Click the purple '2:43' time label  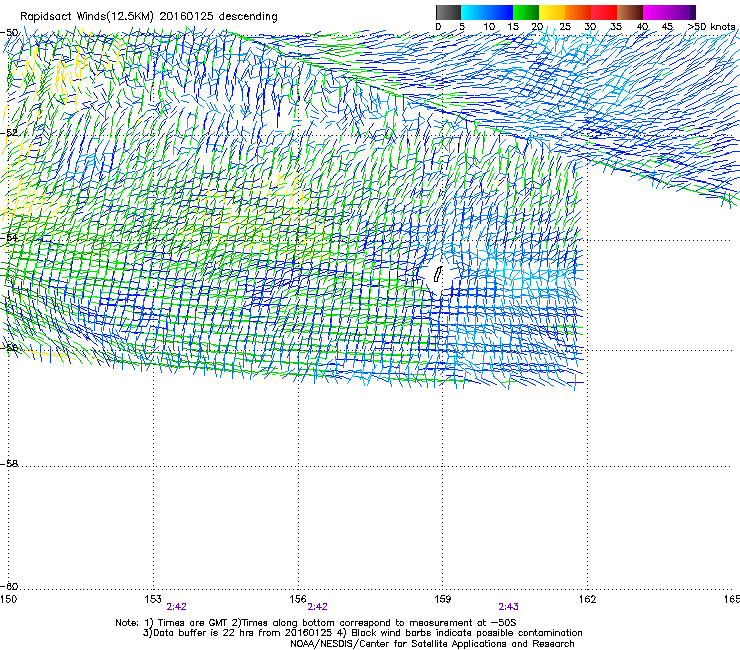tap(508, 607)
